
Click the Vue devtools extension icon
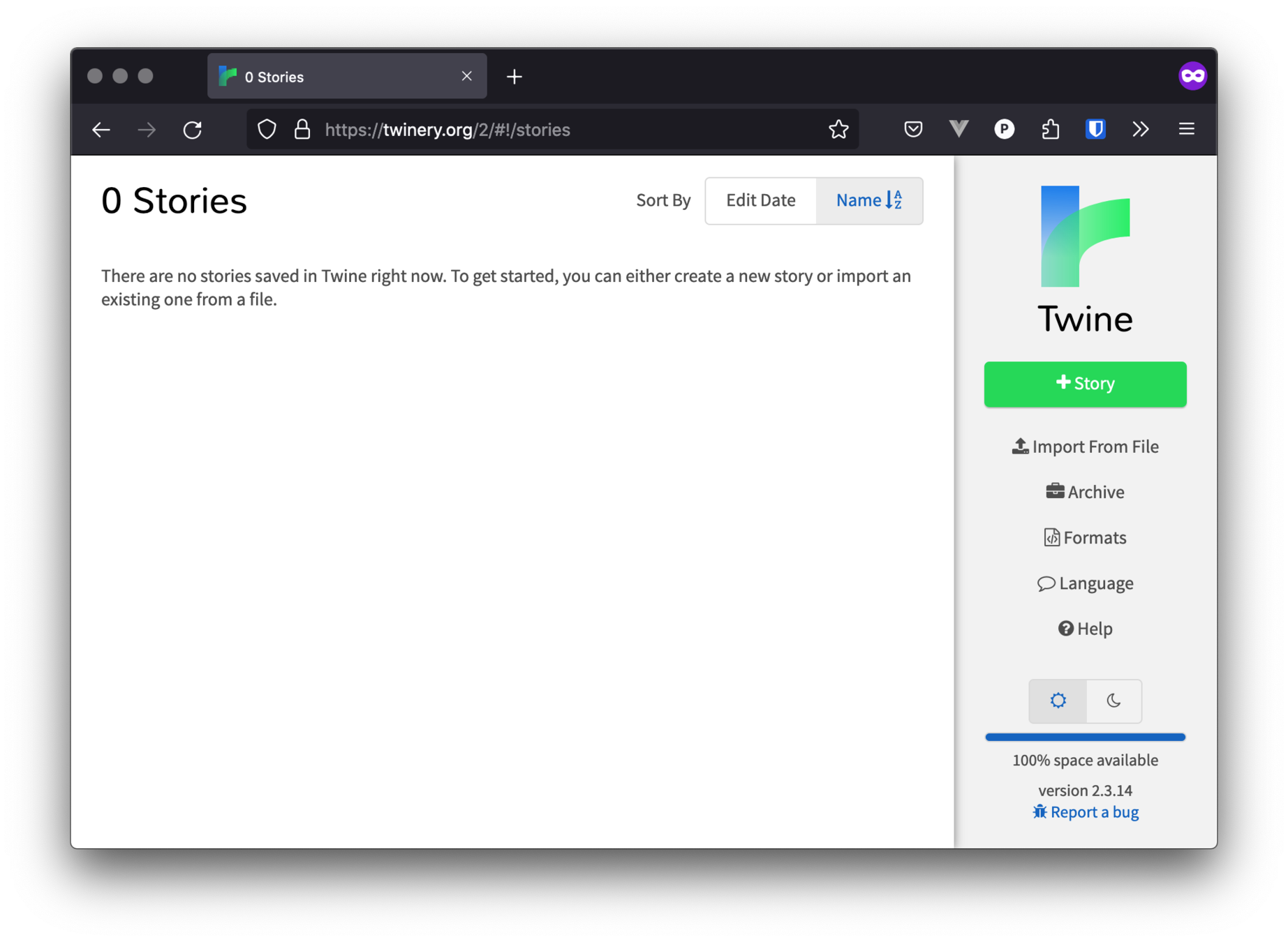tap(958, 129)
